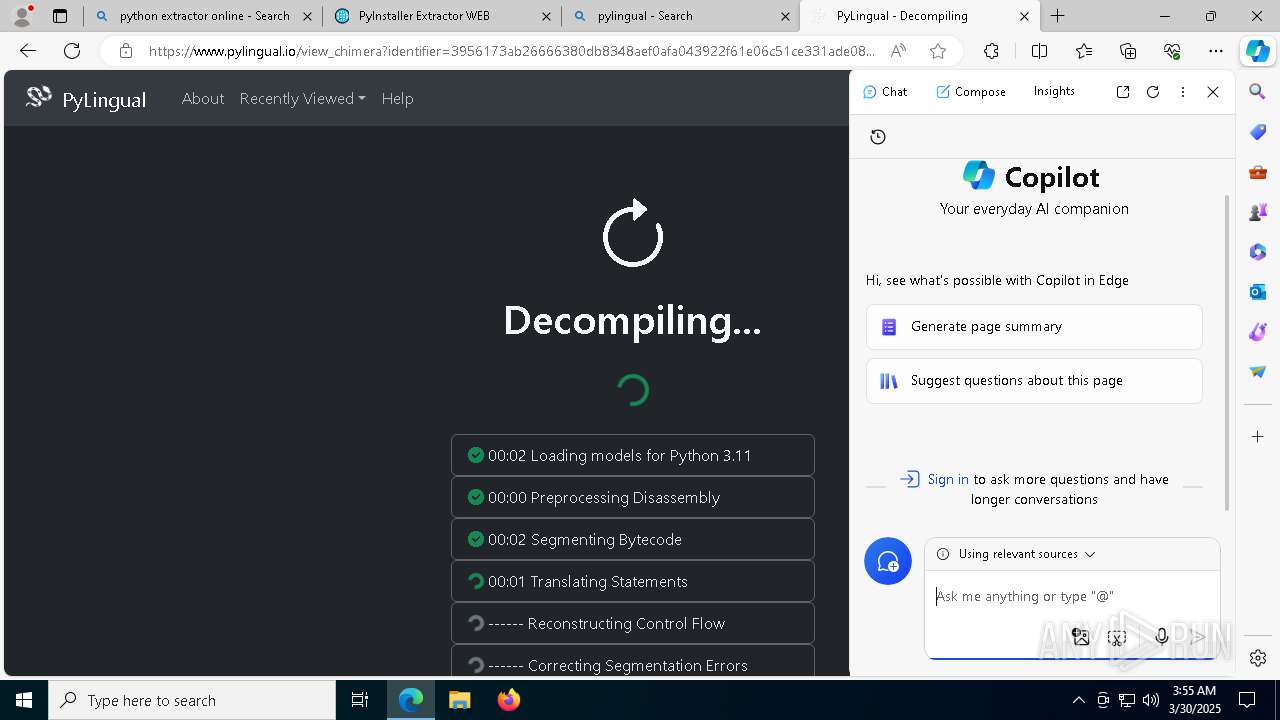Screen dimensions: 1280x720
Task: Toggle the Copilot sidebar button
Action: click(x=1257, y=51)
